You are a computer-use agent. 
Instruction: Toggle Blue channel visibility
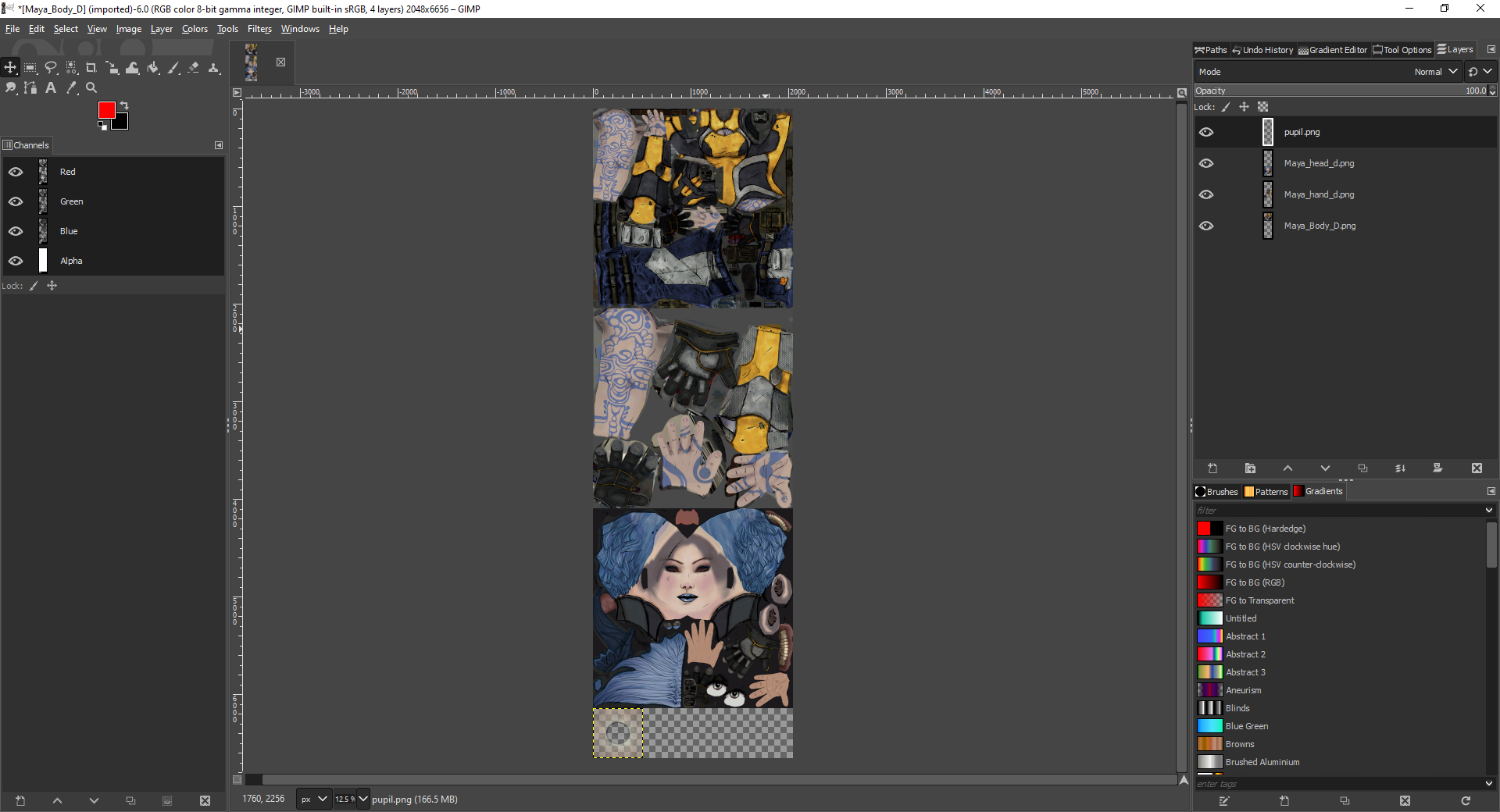[16, 231]
